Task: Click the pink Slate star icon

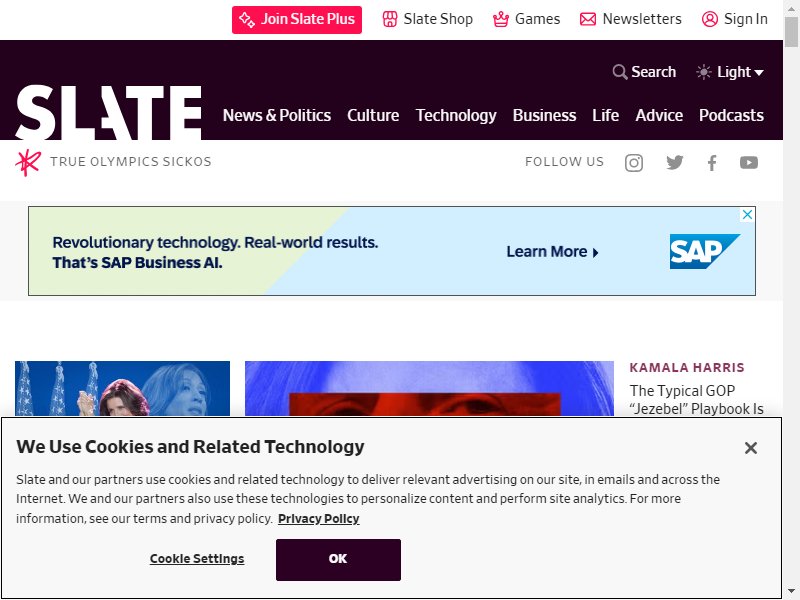Action: point(28,163)
